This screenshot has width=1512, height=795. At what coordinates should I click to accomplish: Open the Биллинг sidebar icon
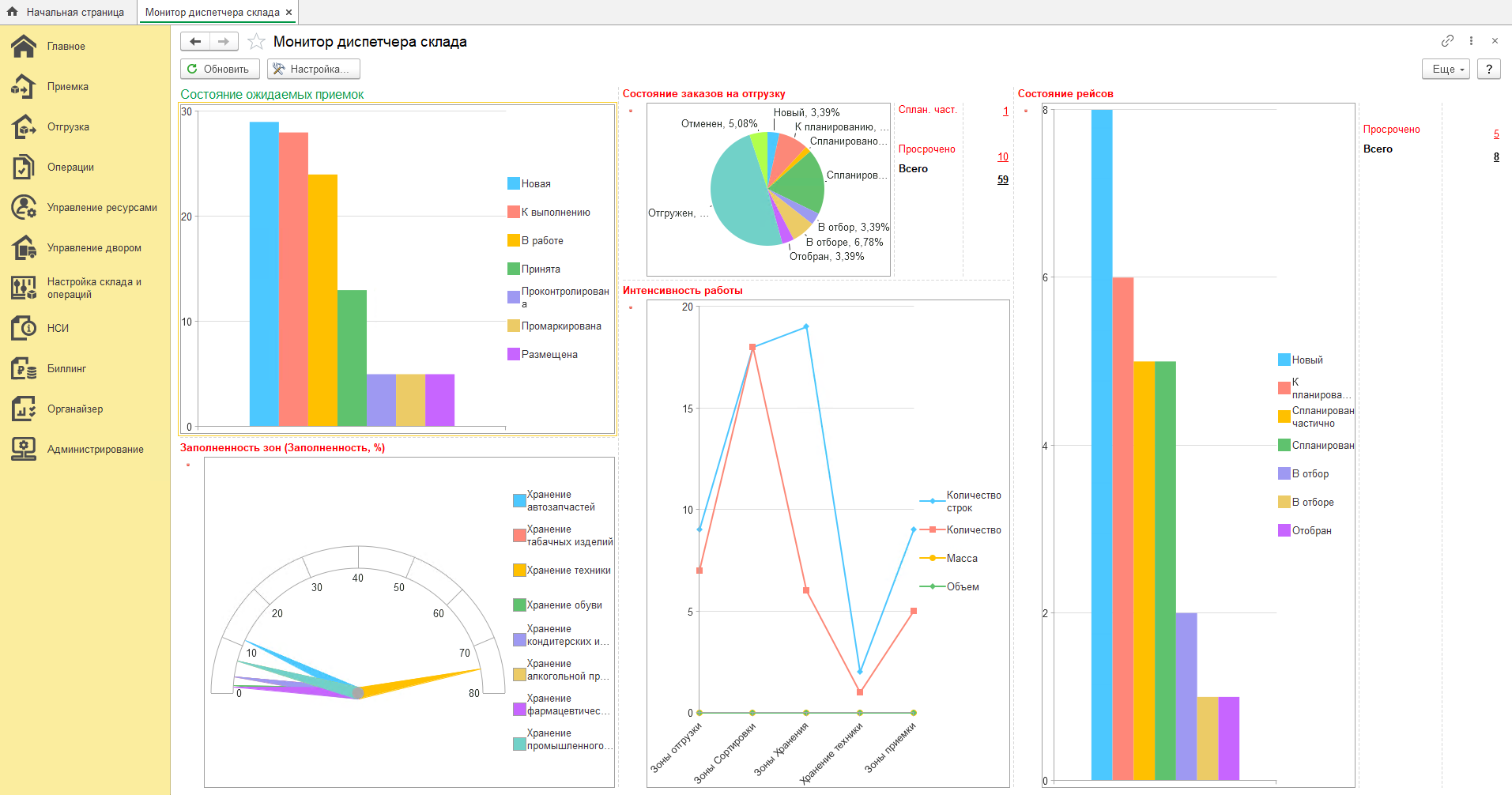pyautogui.click(x=24, y=369)
